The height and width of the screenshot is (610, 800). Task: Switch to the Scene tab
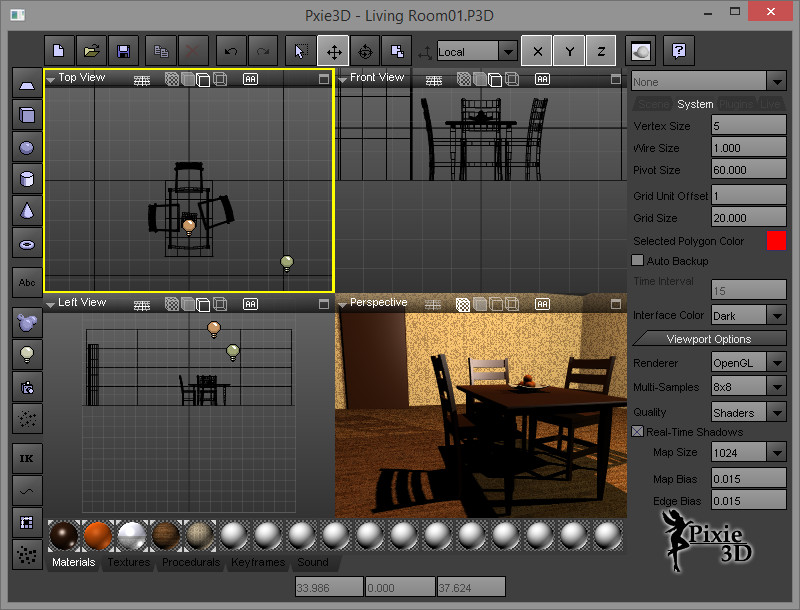[x=653, y=104]
